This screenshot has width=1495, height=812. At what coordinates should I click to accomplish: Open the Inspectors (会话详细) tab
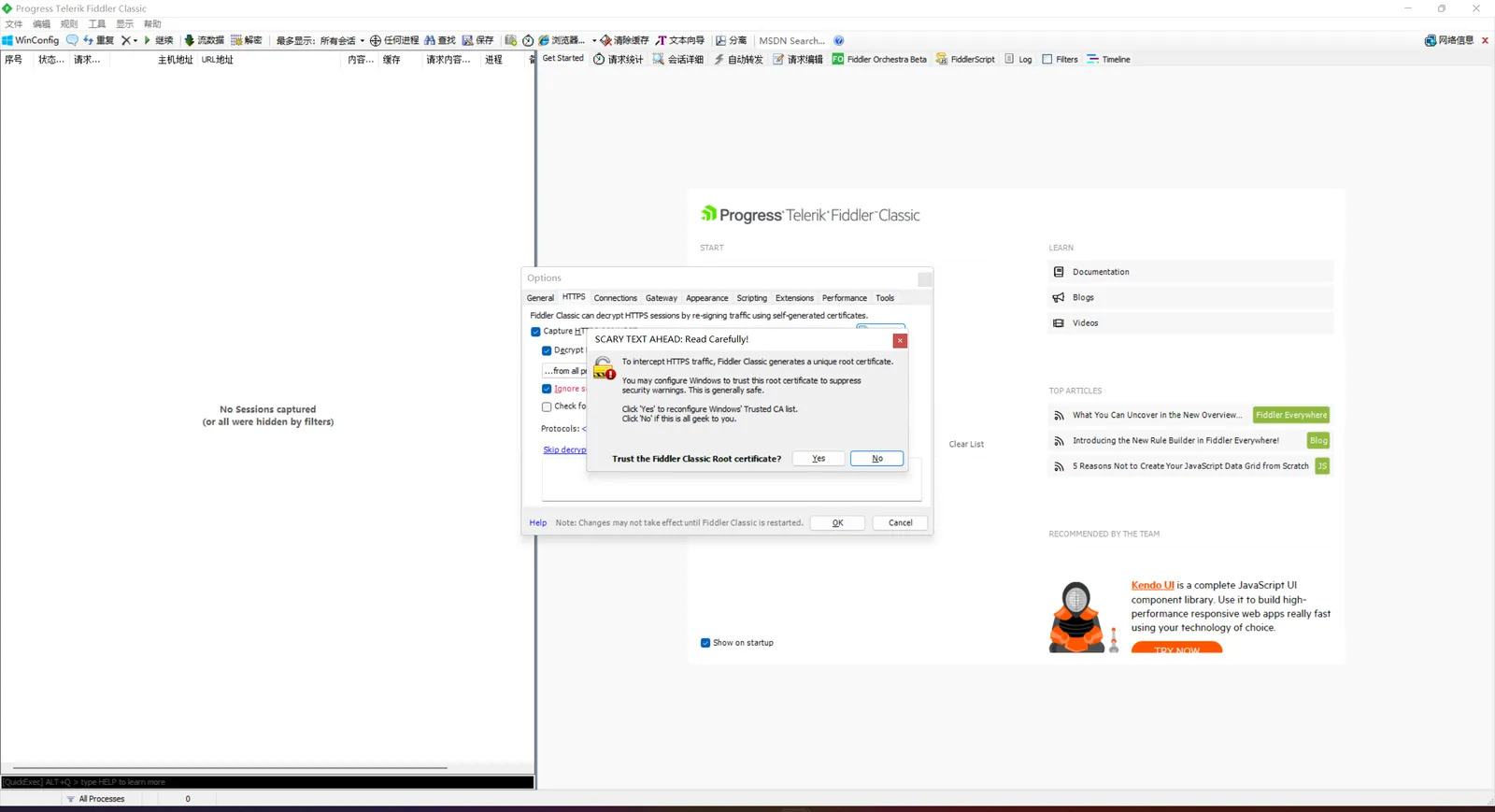[x=678, y=59]
